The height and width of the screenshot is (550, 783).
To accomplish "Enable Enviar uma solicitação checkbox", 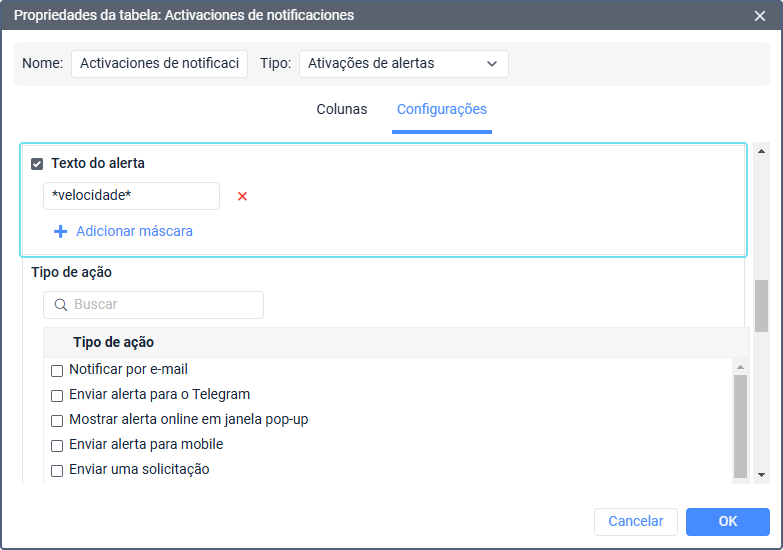I will [x=57, y=470].
